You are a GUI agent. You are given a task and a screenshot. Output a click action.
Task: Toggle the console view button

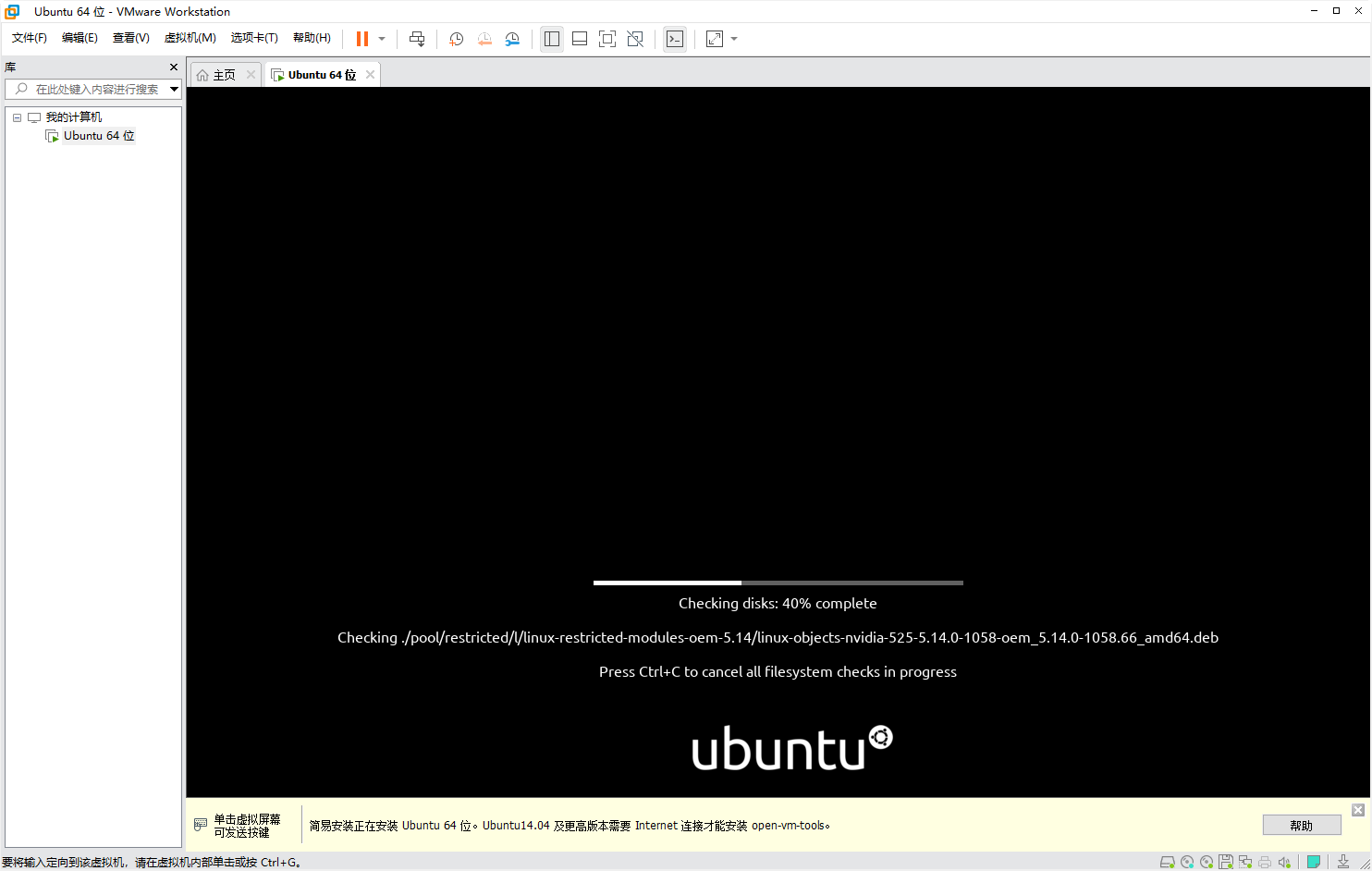click(675, 39)
